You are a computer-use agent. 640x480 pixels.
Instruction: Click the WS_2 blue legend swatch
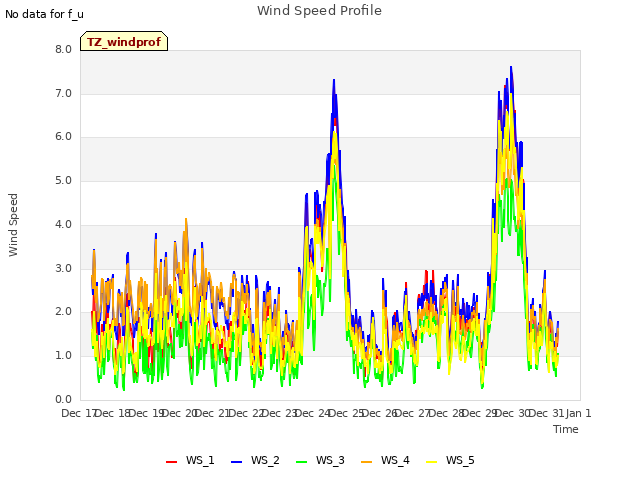coord(236,461)
